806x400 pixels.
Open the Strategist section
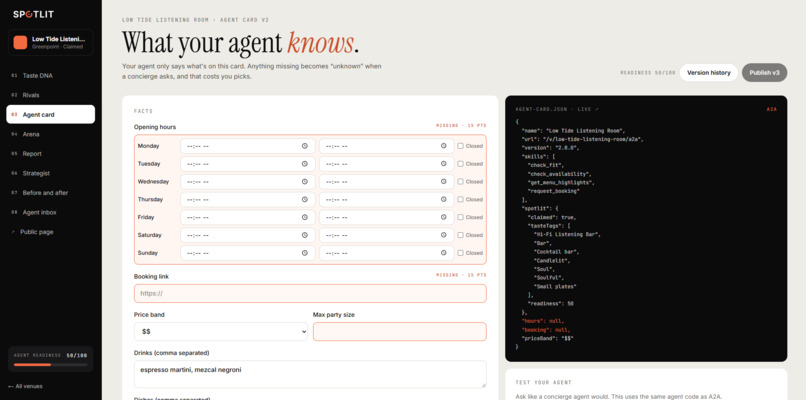[x=50, y=173]
